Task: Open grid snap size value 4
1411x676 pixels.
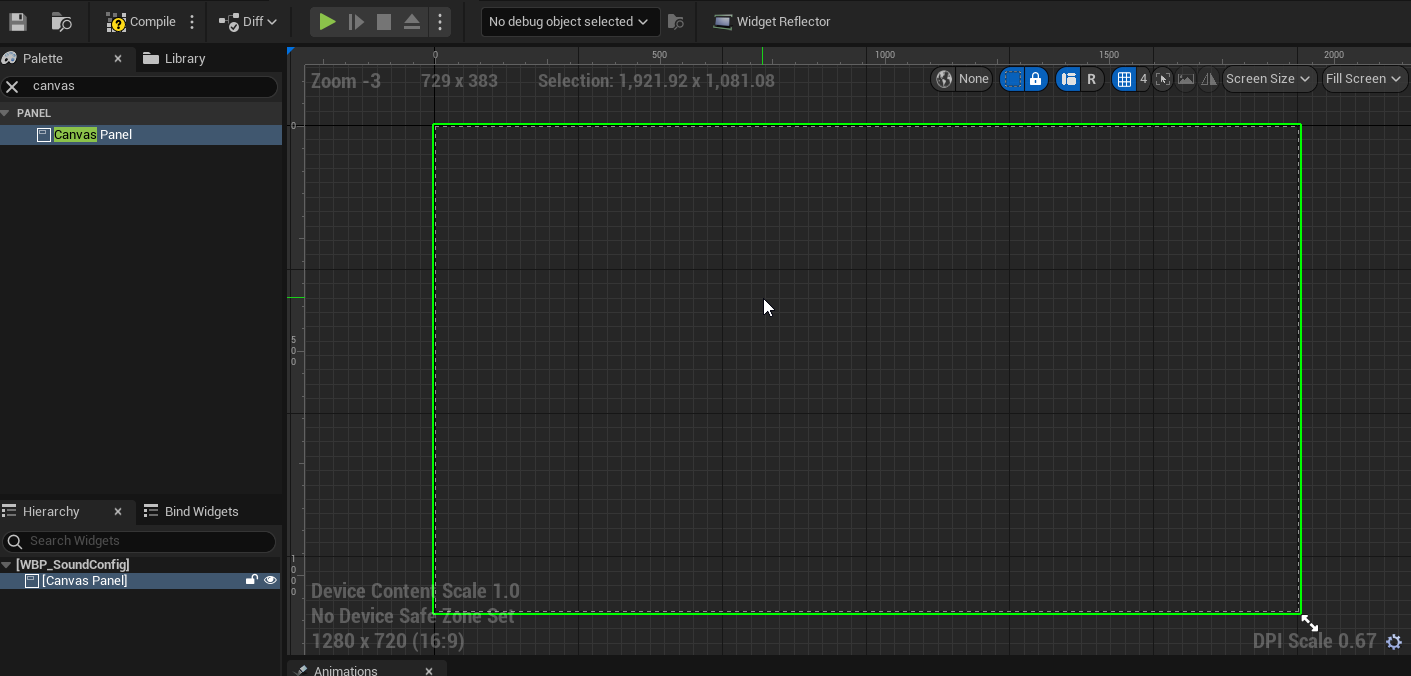Action: [1143, 79]
